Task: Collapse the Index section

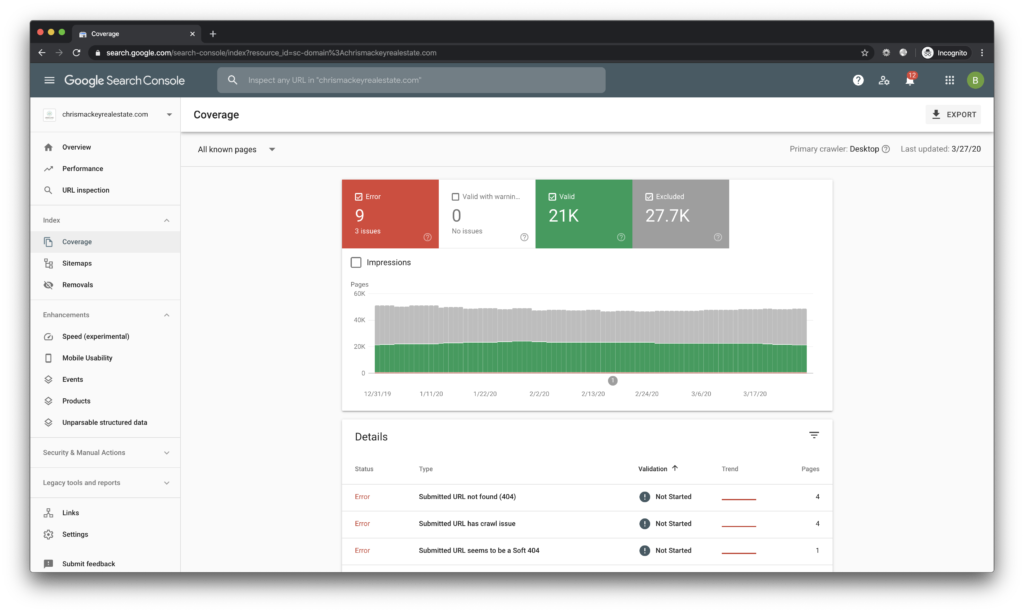Action: (167, 221)
